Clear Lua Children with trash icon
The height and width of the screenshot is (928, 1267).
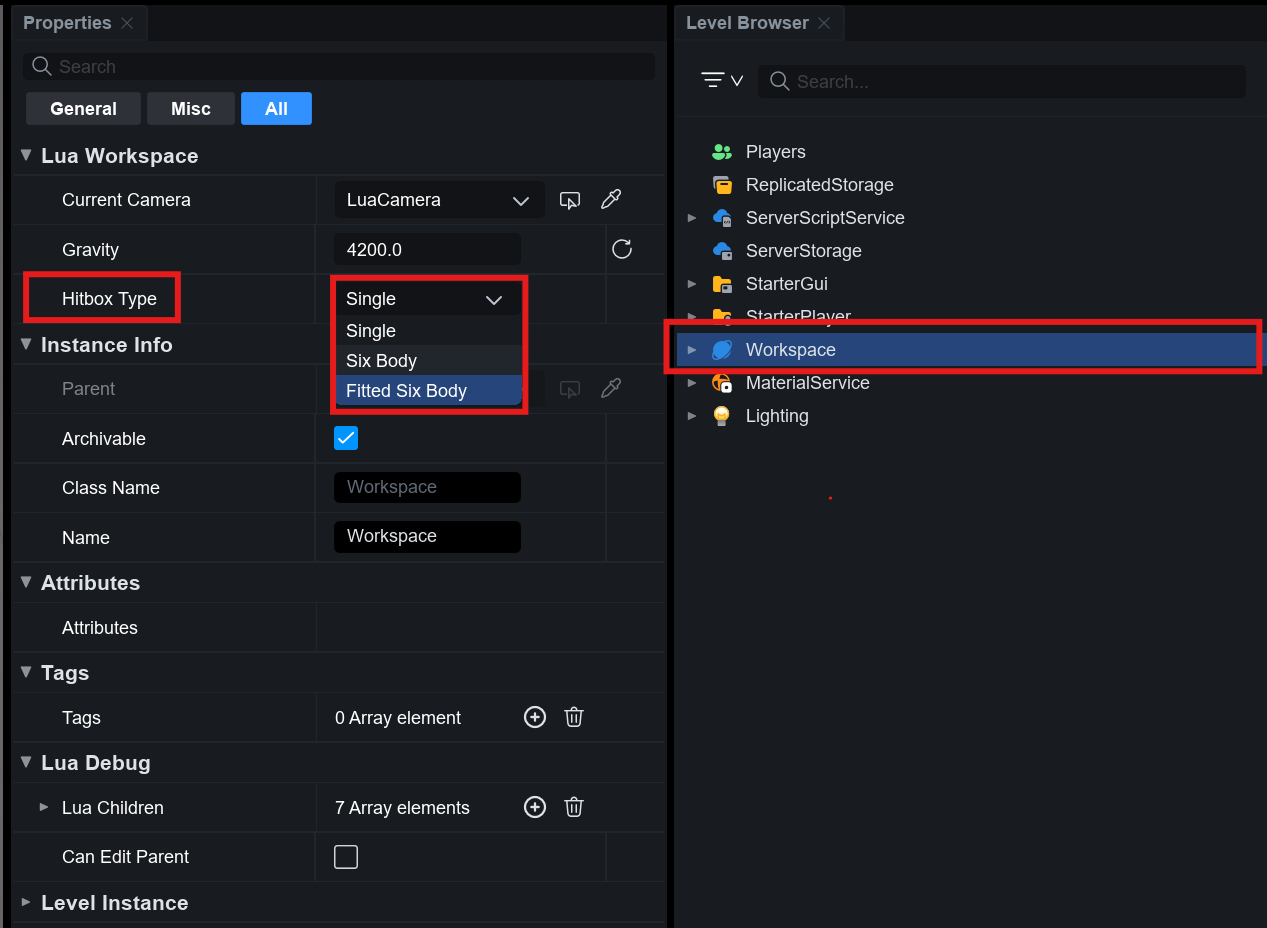click(574, 807)
